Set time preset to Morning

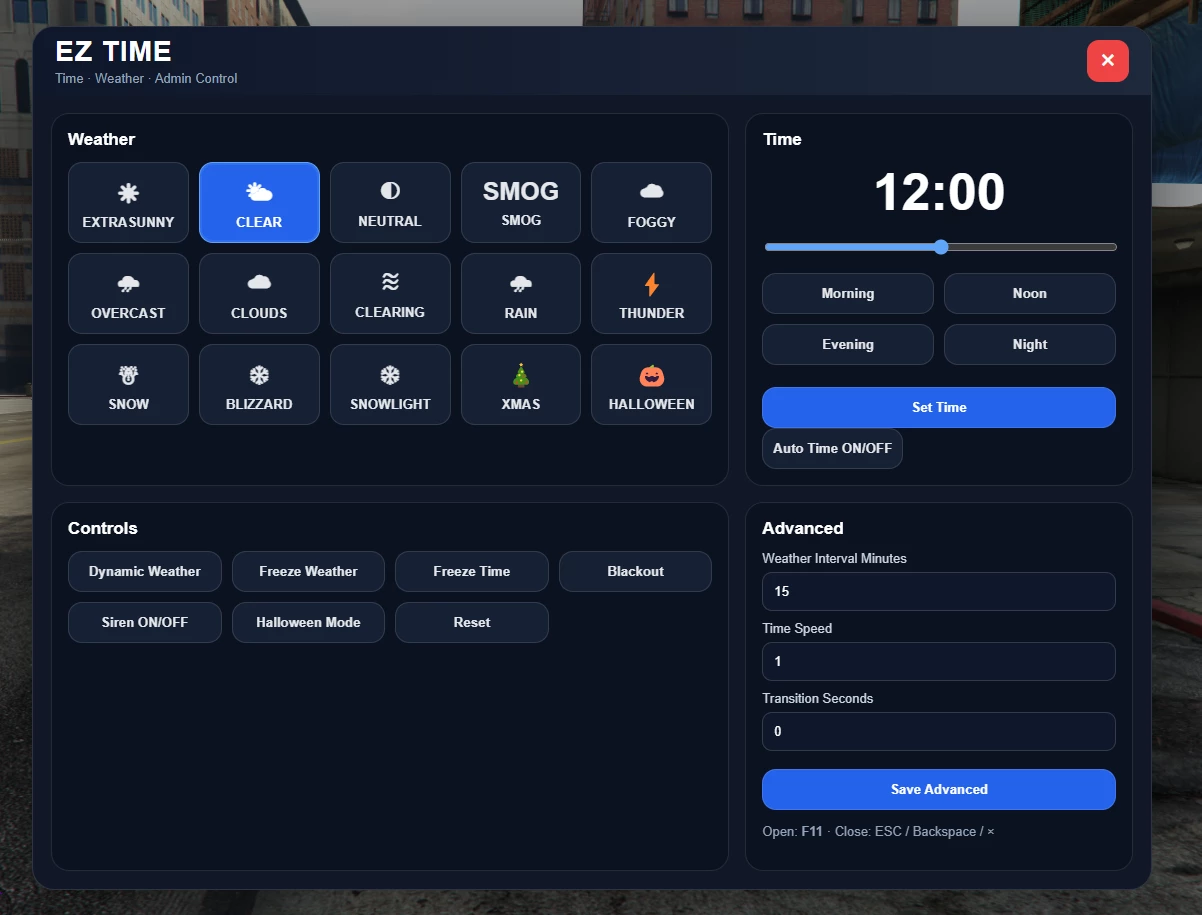[848, 293]
